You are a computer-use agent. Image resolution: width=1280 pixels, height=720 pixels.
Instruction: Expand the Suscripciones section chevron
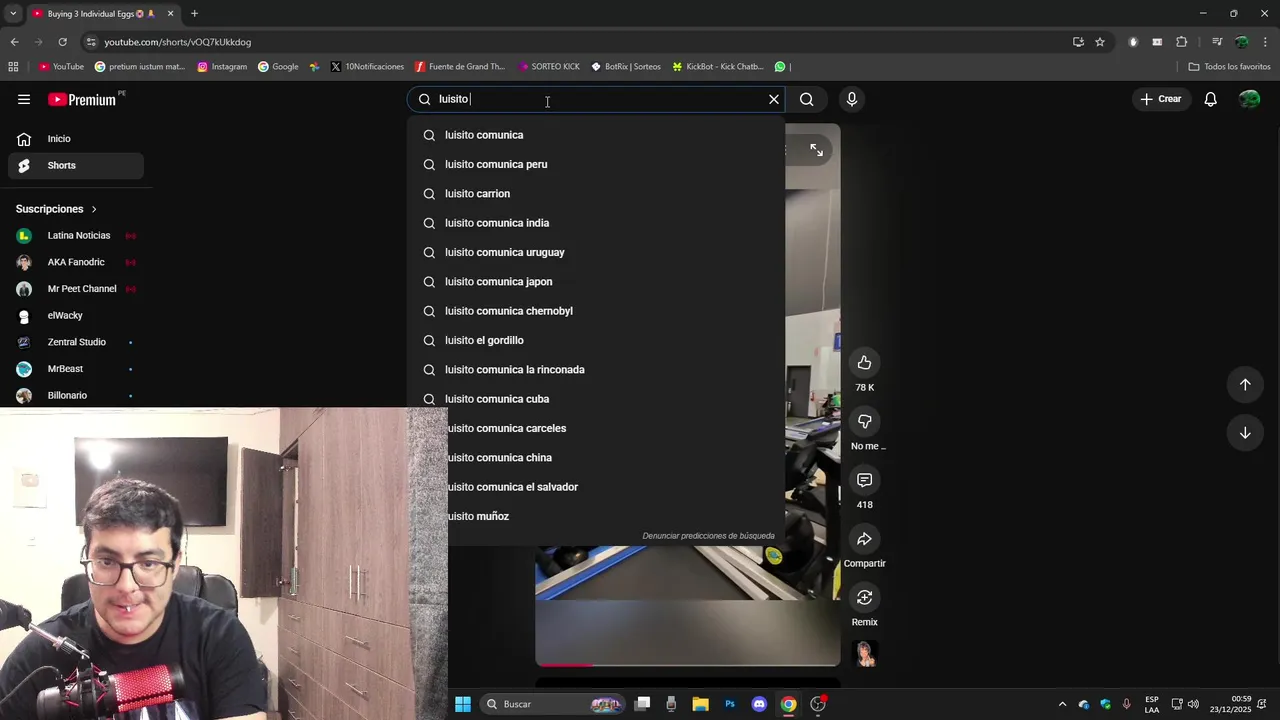click(x=94, y=209)
